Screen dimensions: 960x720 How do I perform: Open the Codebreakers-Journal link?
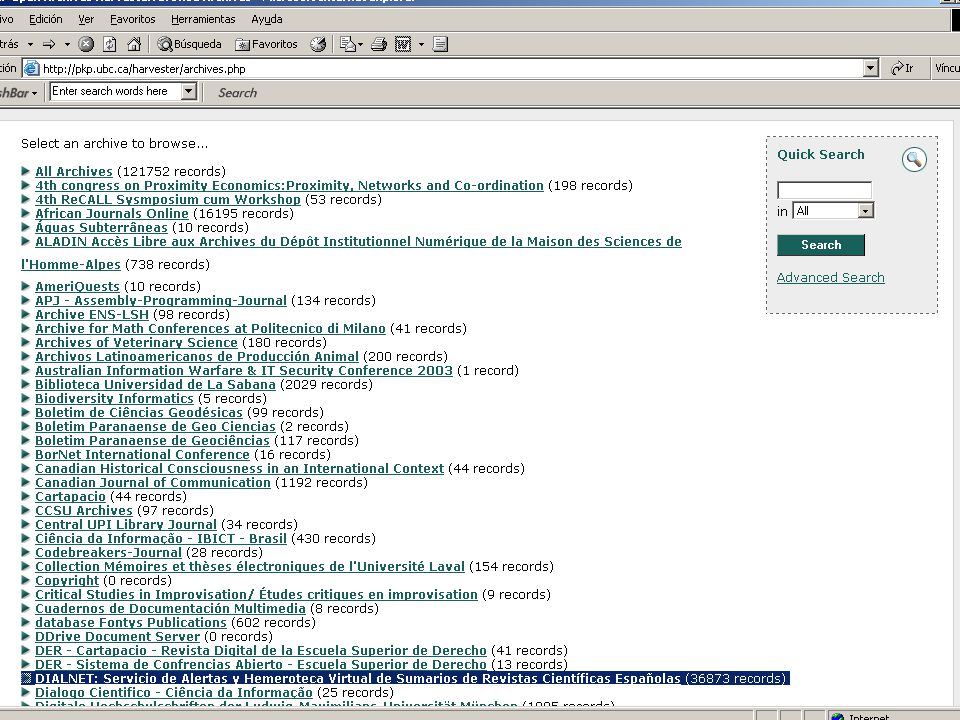(x=108, y=553)
